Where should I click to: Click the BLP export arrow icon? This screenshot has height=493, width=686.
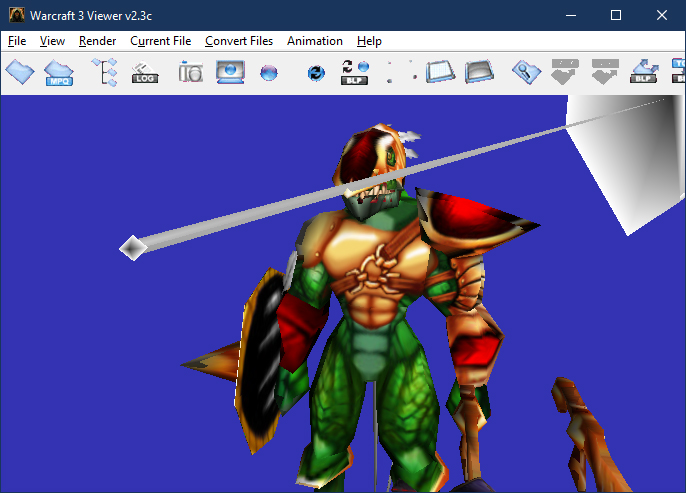click(x=644, y=72)
